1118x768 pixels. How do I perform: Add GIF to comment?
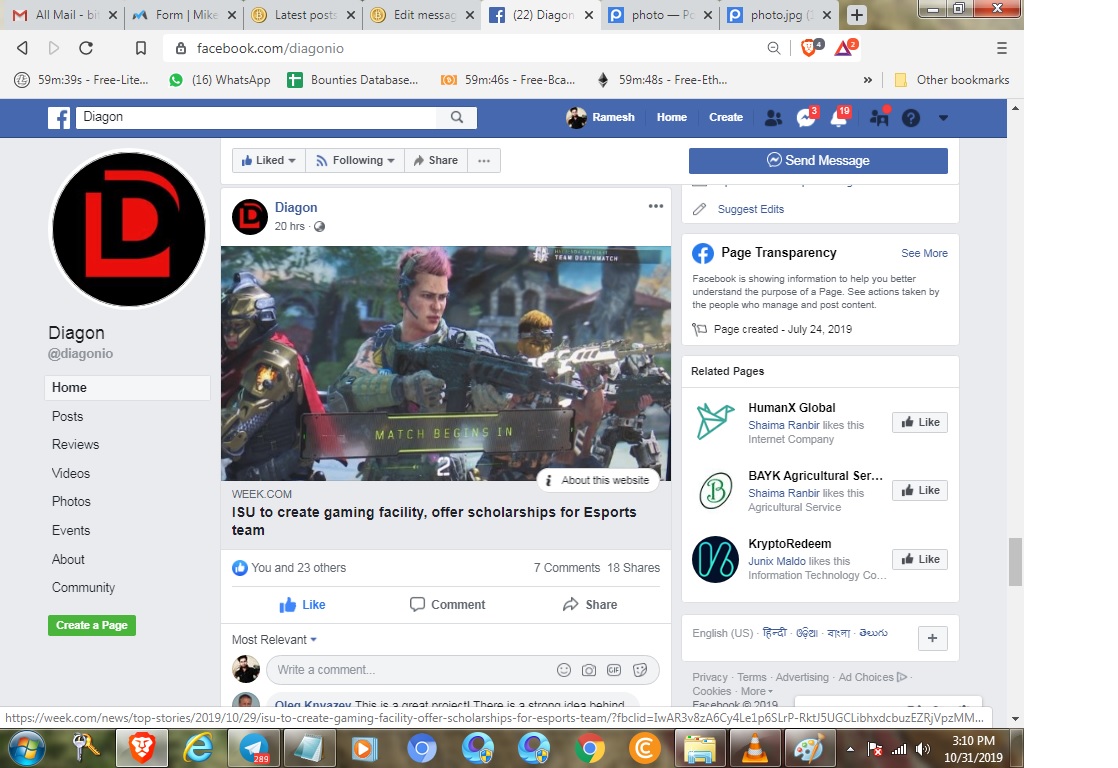point(614,670)
